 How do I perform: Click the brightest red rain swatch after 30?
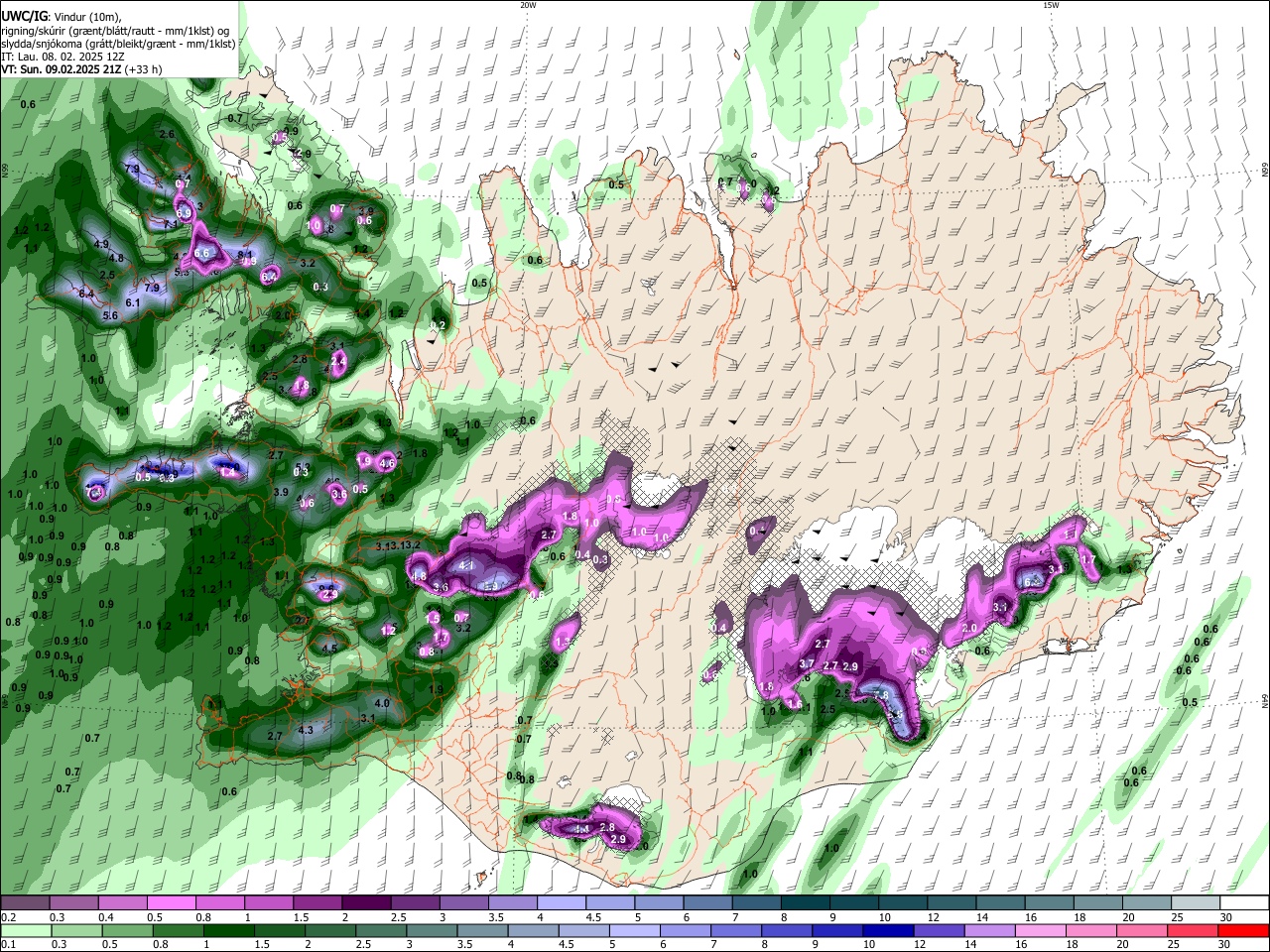tap(1243, 930)
